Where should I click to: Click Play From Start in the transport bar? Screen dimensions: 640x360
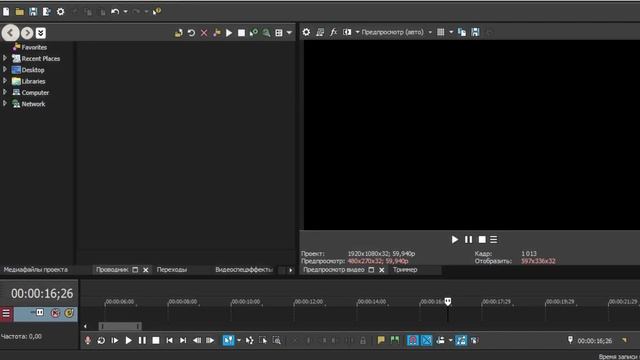tap(115, 340)
